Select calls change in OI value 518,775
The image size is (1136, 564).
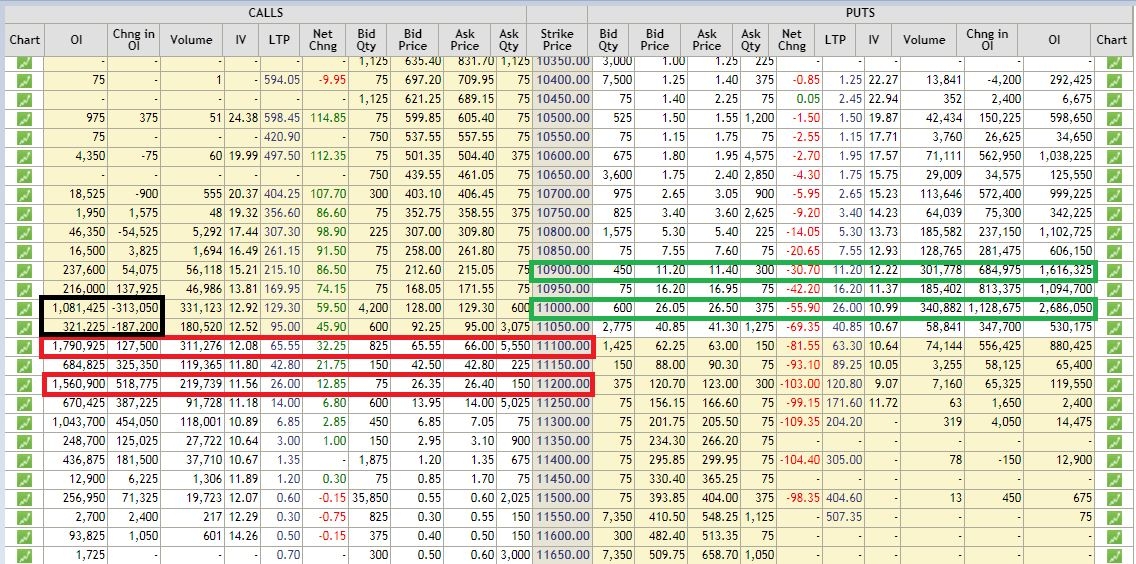click(138, 384)
